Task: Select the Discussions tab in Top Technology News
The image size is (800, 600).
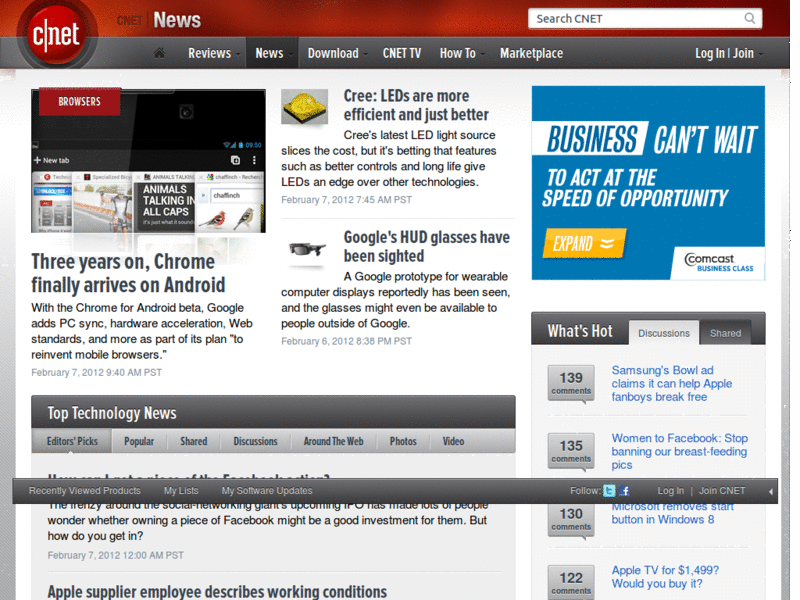Action: pyautogui.click(x=255, y=441)
